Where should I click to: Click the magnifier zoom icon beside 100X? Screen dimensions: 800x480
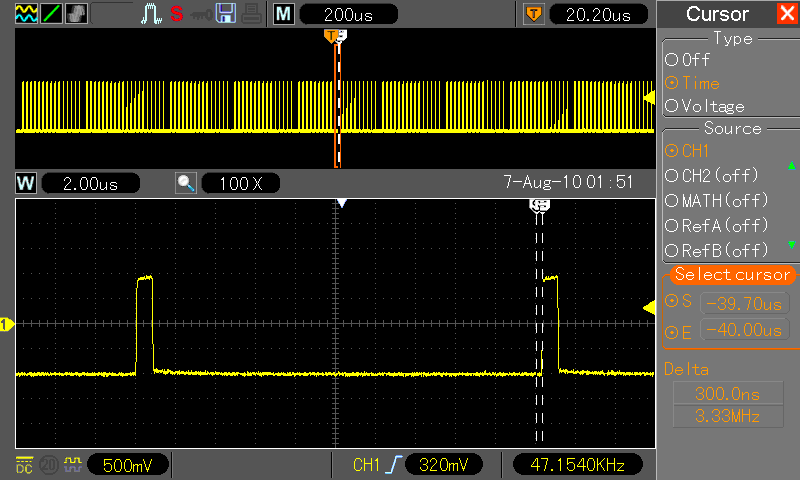(x=186, y=183)
